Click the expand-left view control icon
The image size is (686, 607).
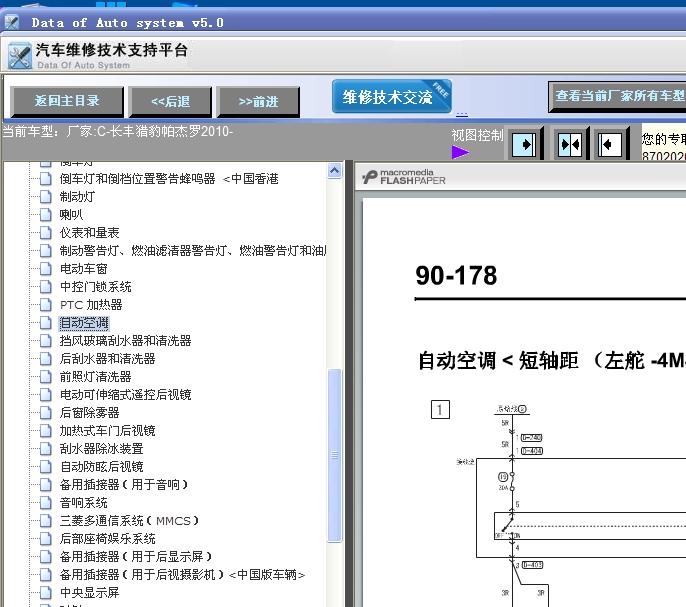point(610,144)
